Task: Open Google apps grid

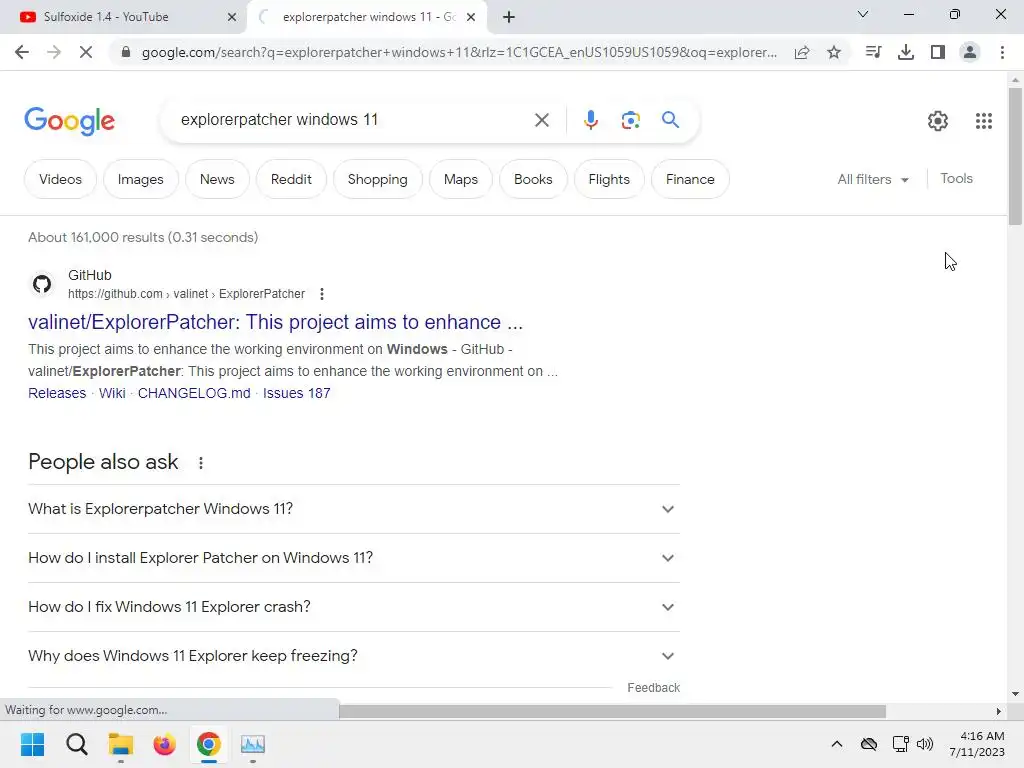Action: pyautogui.click(x=984, y=121)
